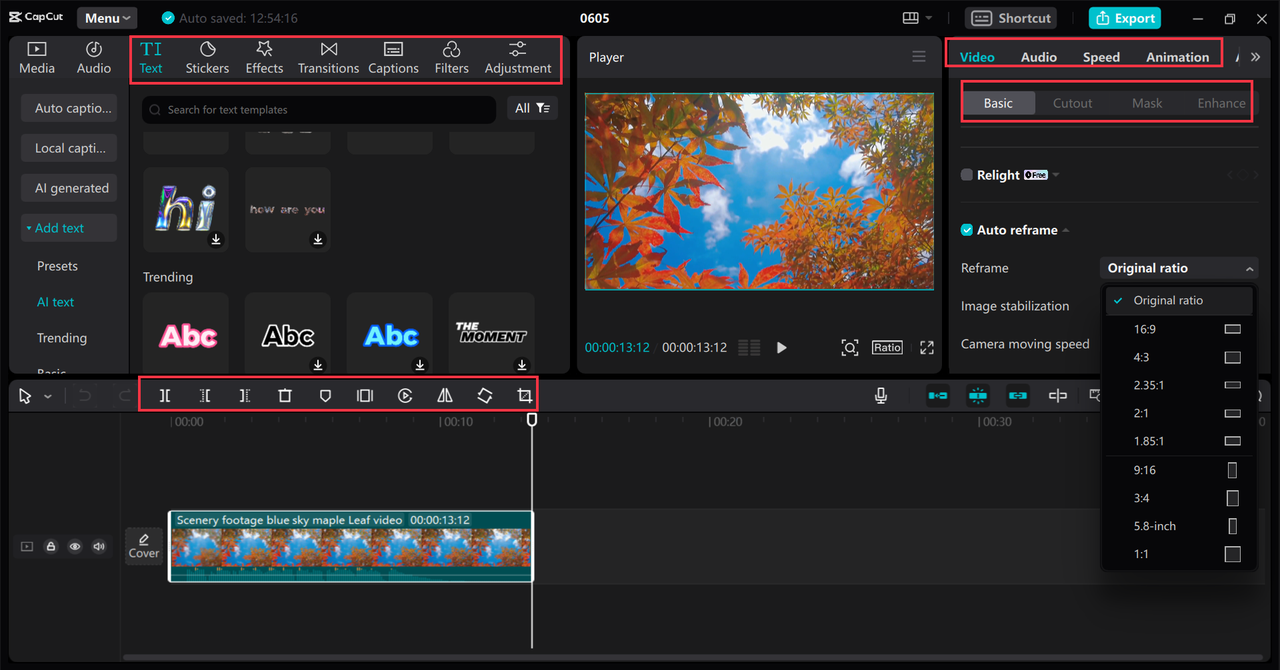1280x670 pixels.
Task: Click the Ratio button in player
Action: coord(887,347)
